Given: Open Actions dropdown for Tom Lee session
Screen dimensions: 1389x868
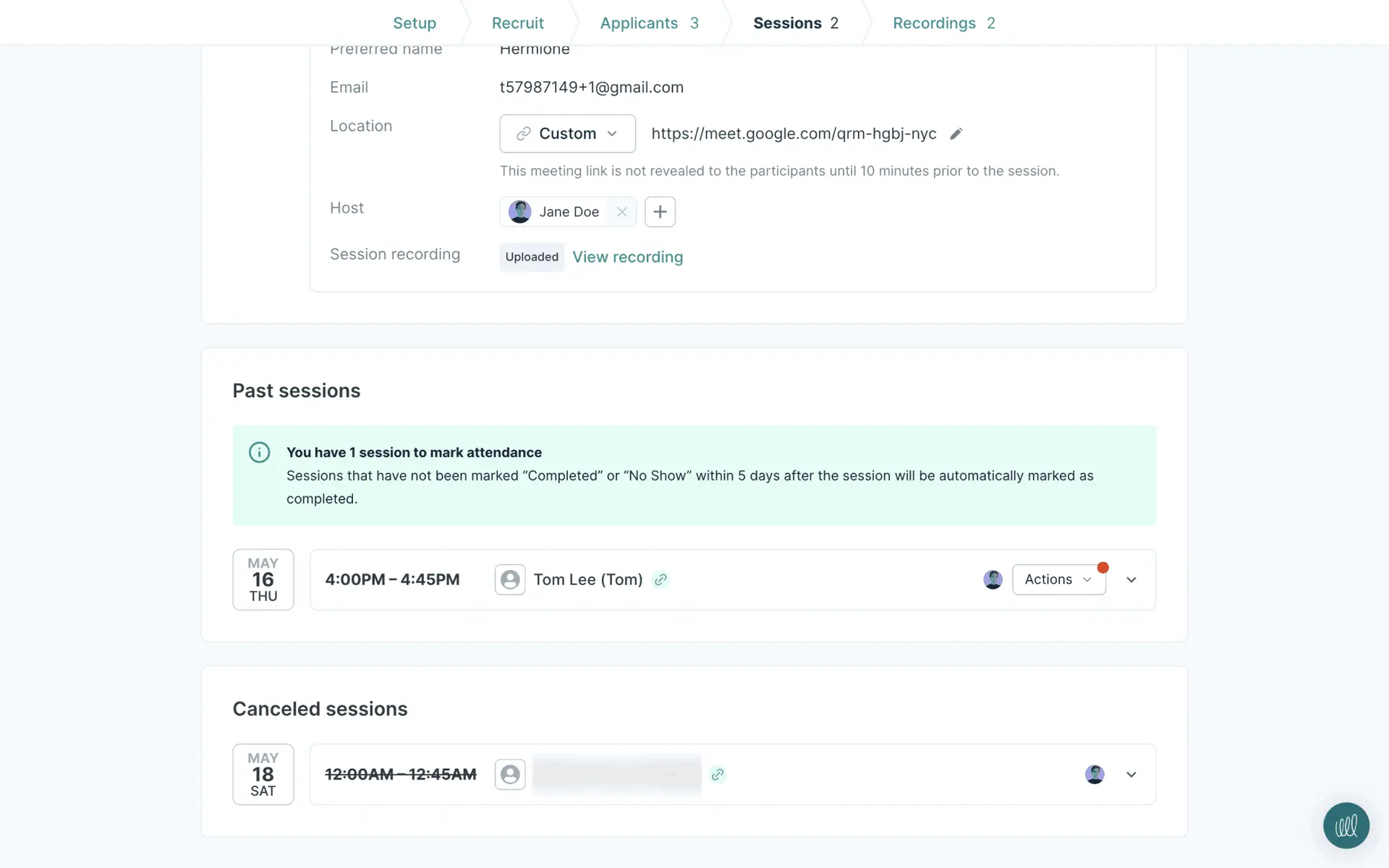Looking at the screenshot, I should tap(1058, 579).
